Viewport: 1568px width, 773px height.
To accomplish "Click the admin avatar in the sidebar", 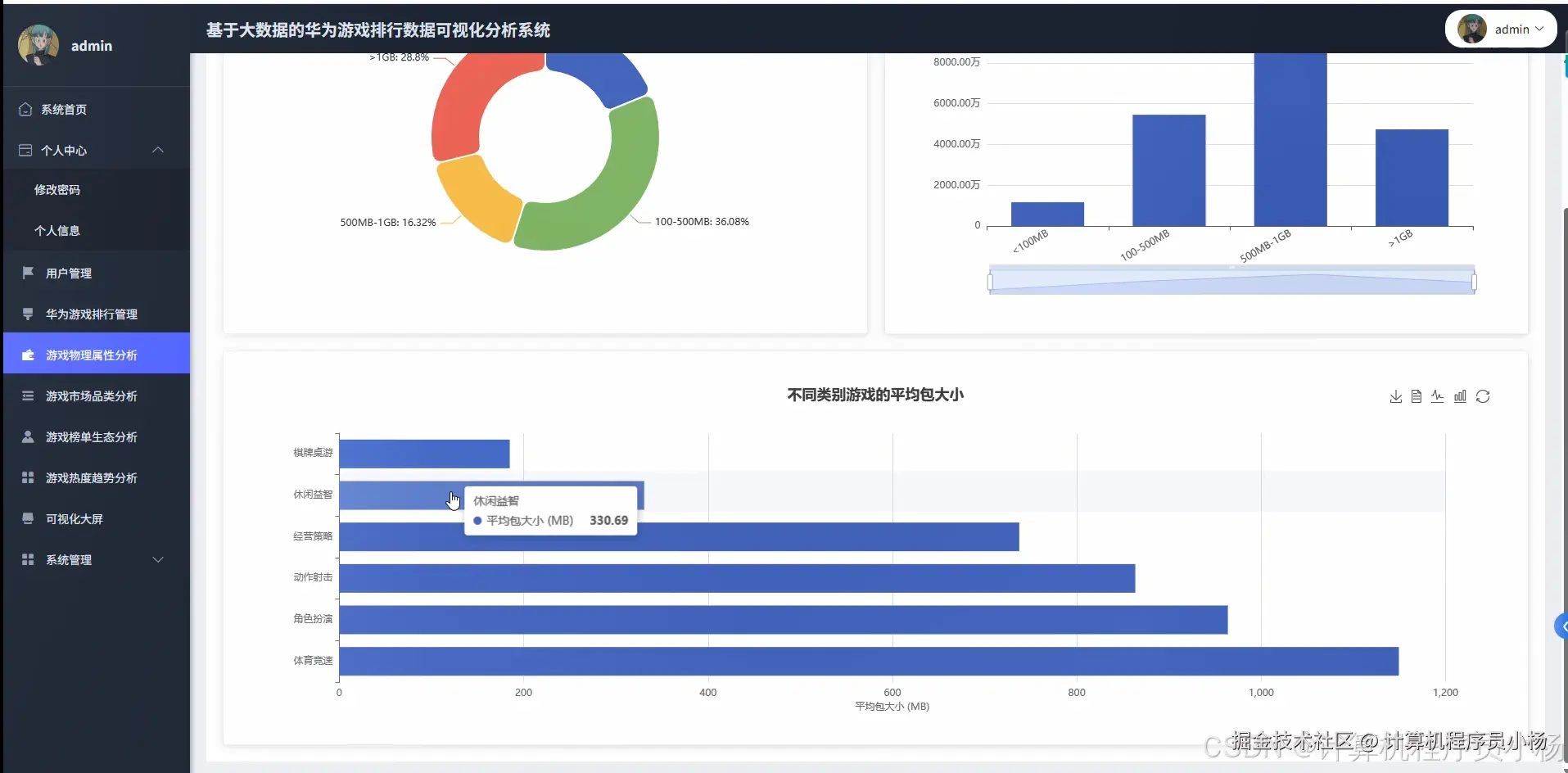I will (38, 45).
